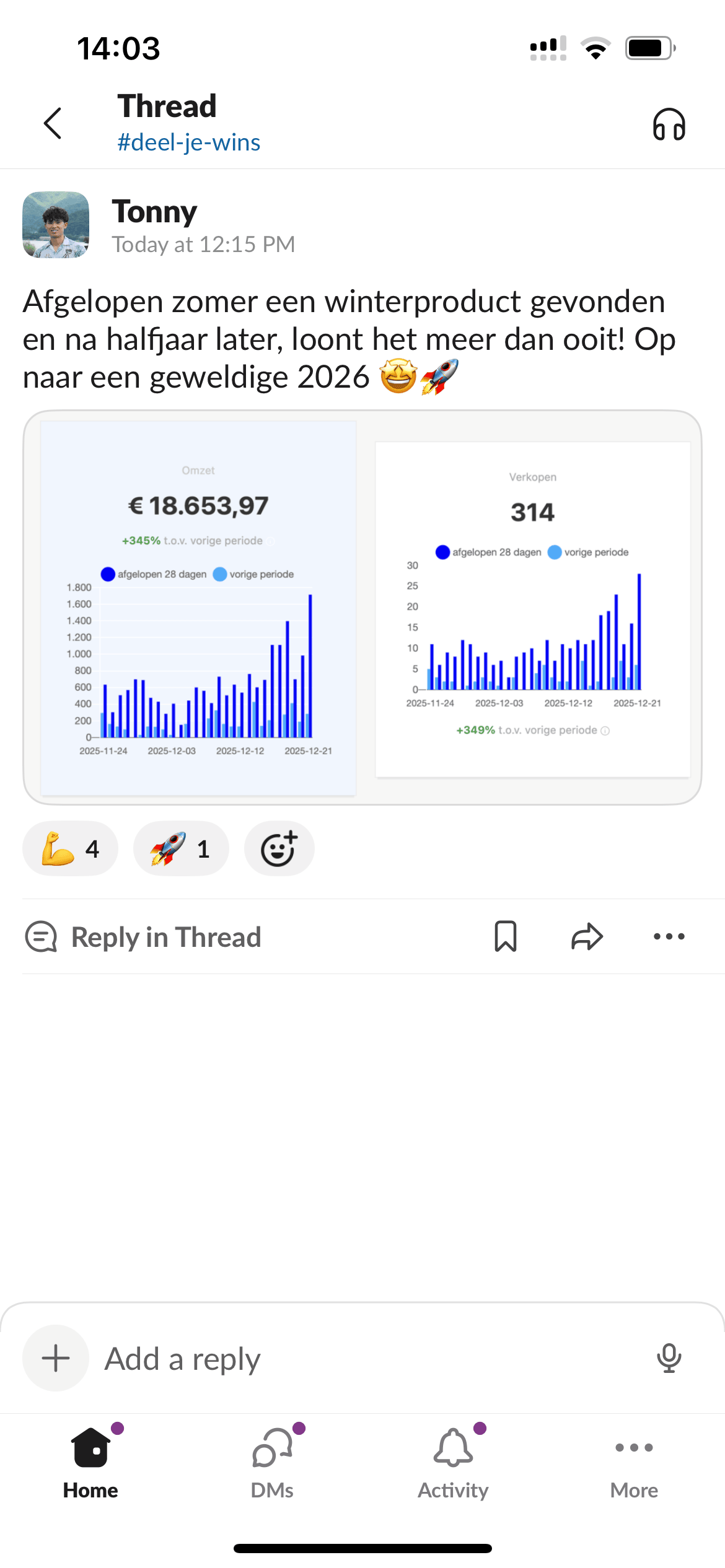725x1568 pixels.
Task: Open more message actions (three dots)
Action: [669, 936]
